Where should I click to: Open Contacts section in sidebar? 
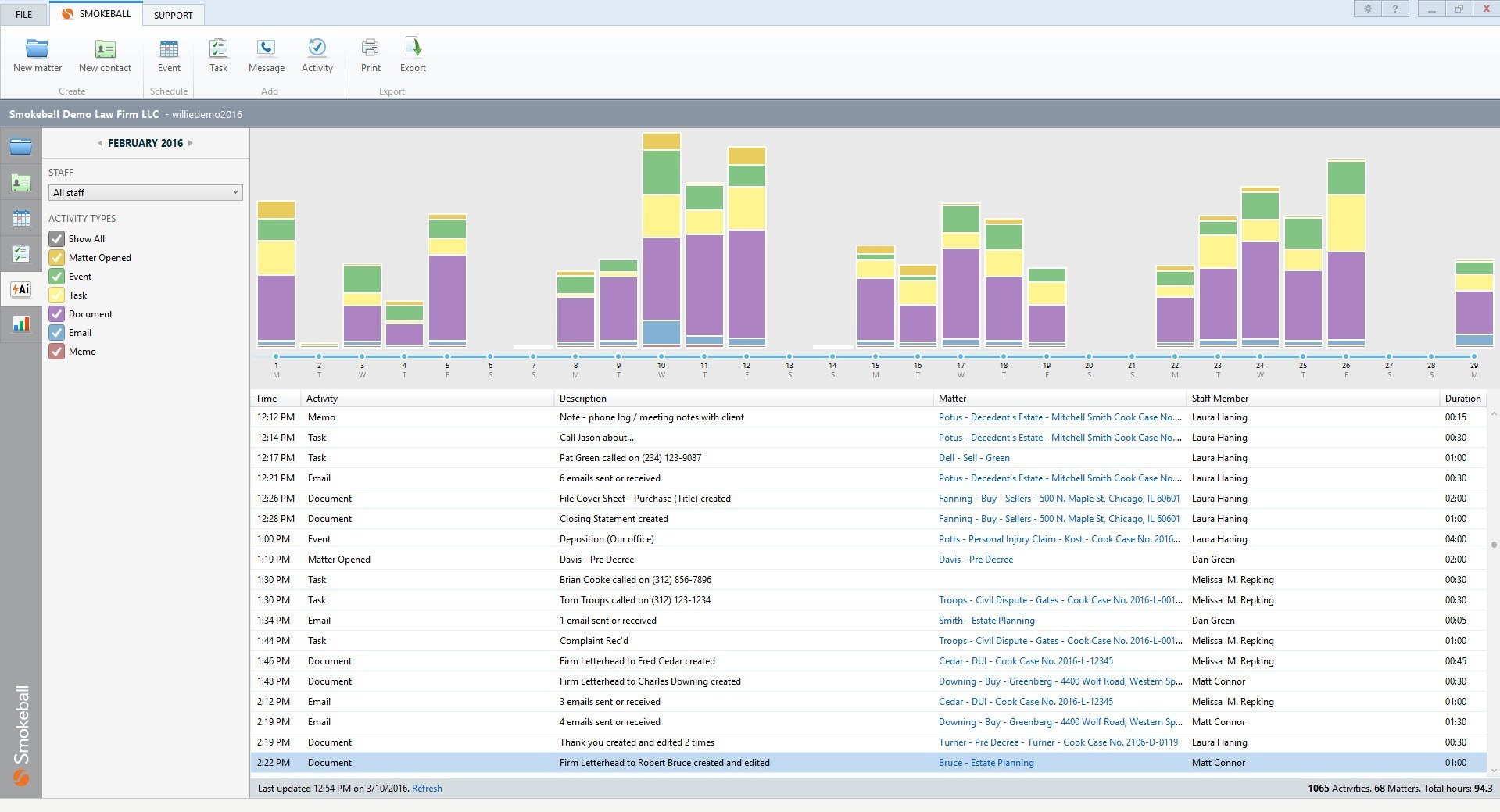pos(20,183)
